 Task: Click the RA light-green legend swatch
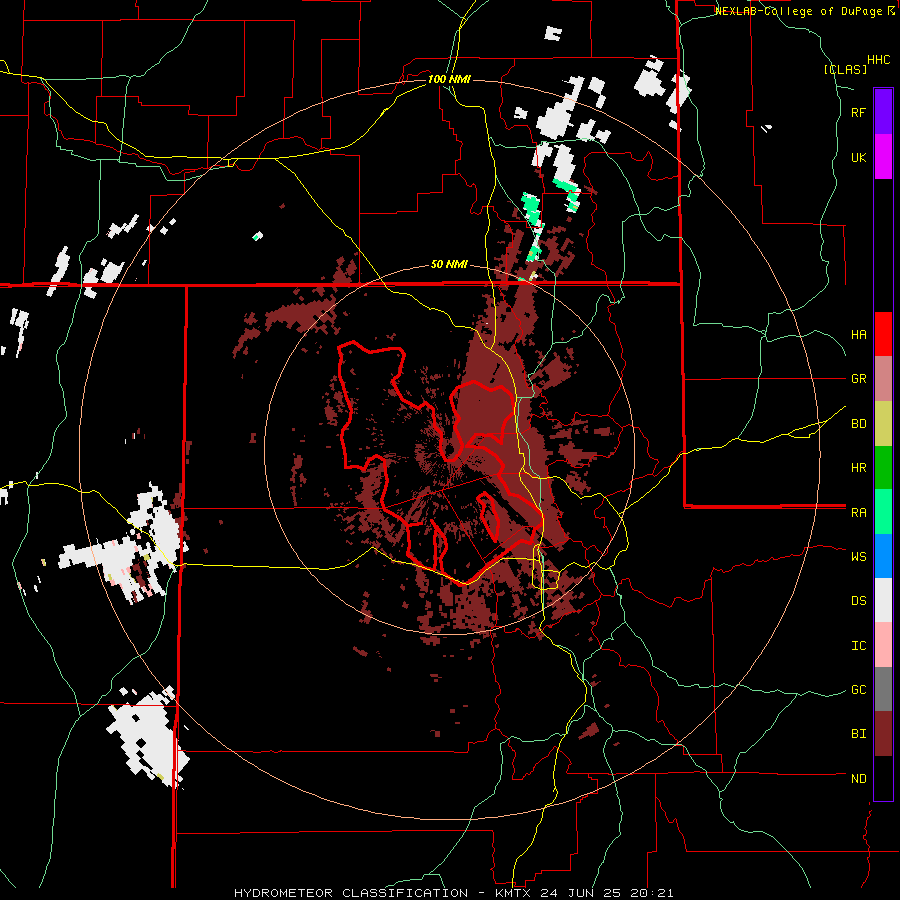point(883,512)
